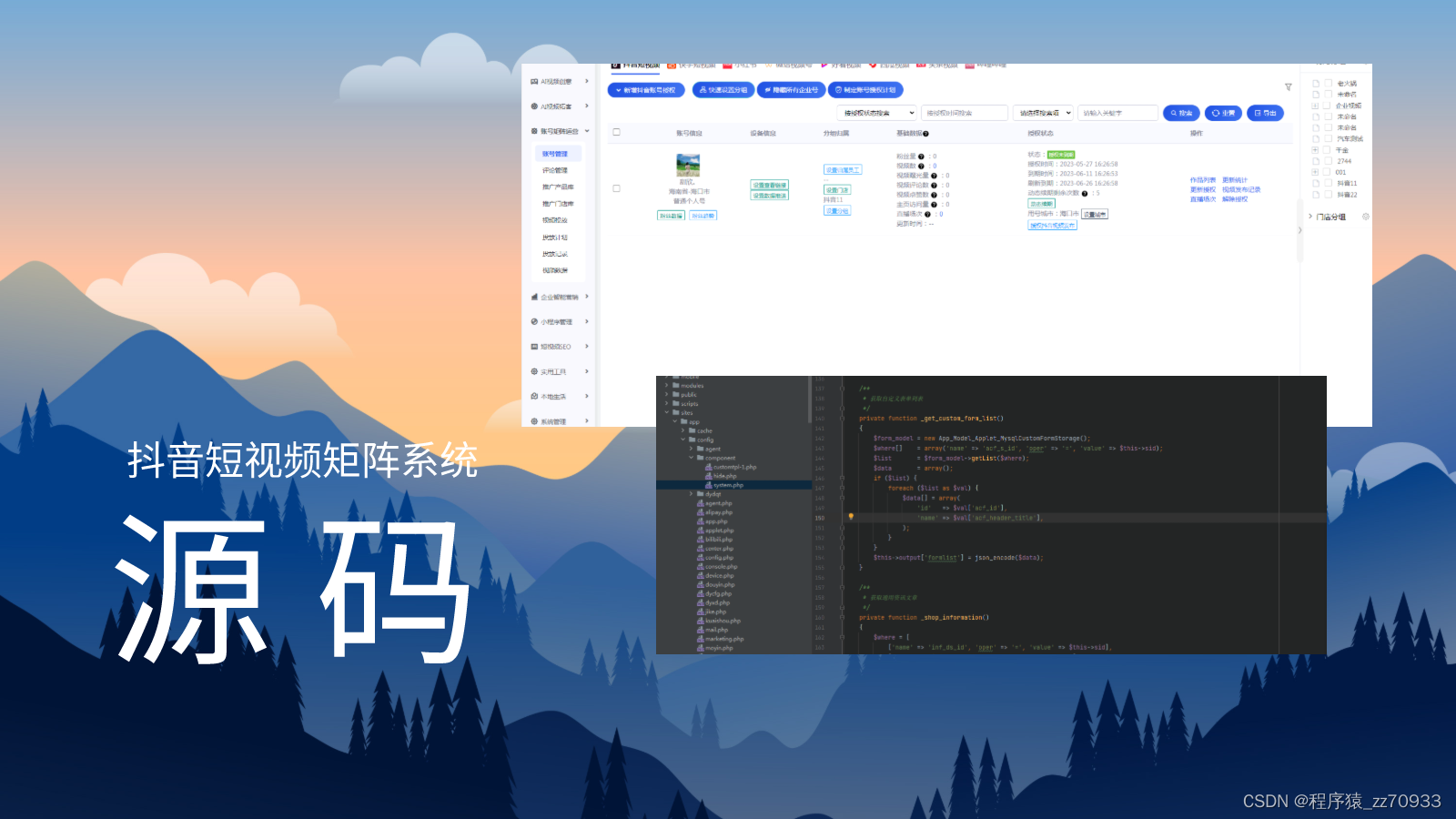Click the blue 搜索 button
Image resolution: width=1456 pixels, height=819 pixels.
tap(1181, 113)
